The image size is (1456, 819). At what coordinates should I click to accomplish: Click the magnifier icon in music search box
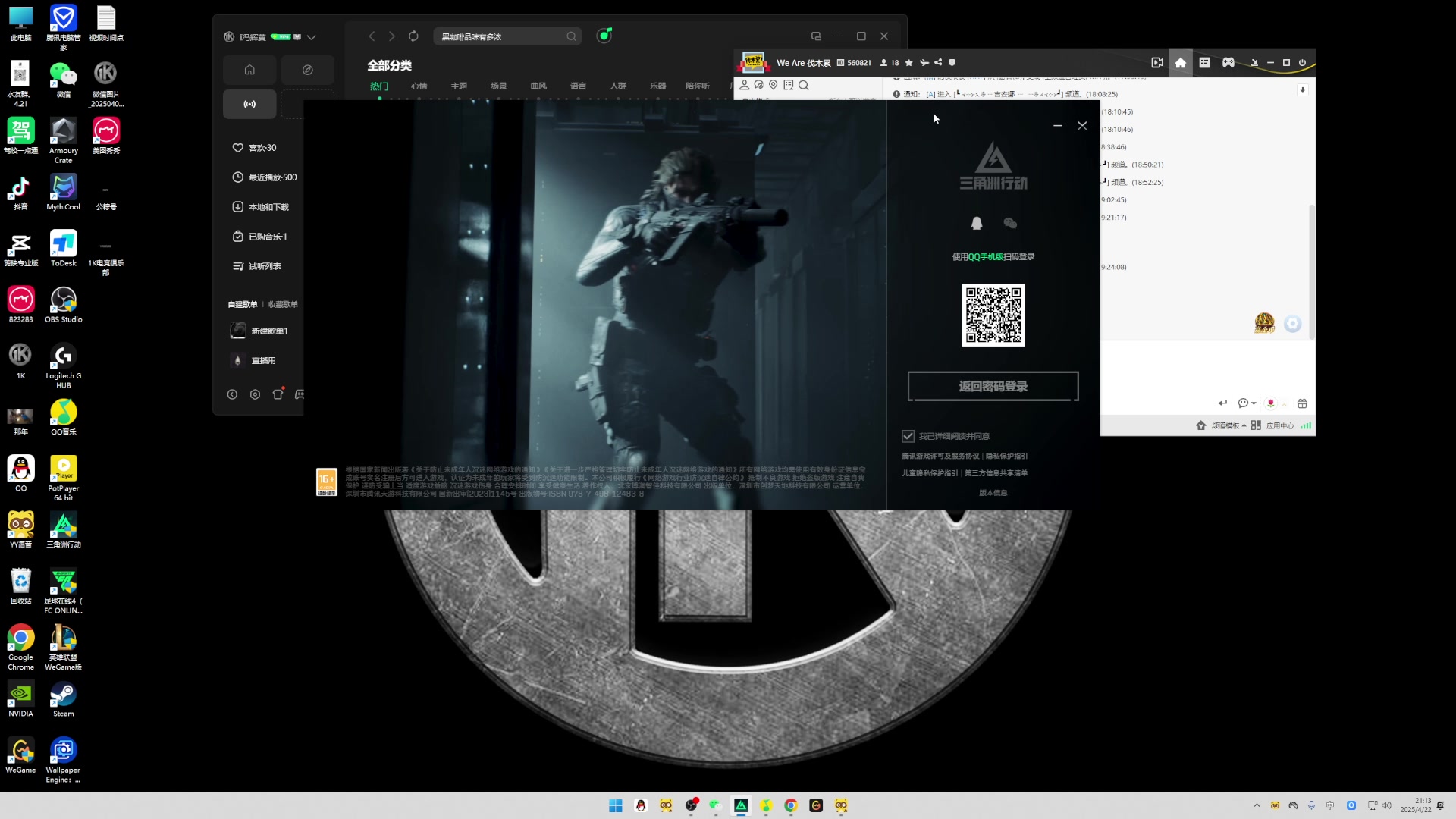571,36
